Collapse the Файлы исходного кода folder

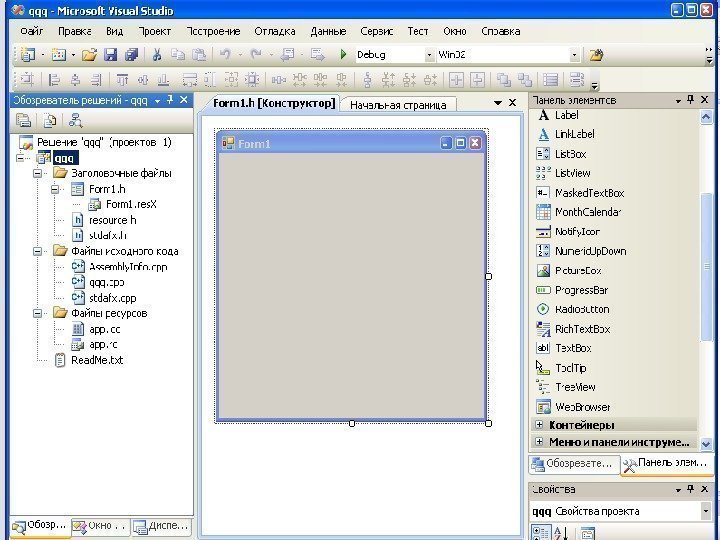click(x=38, y=251)
